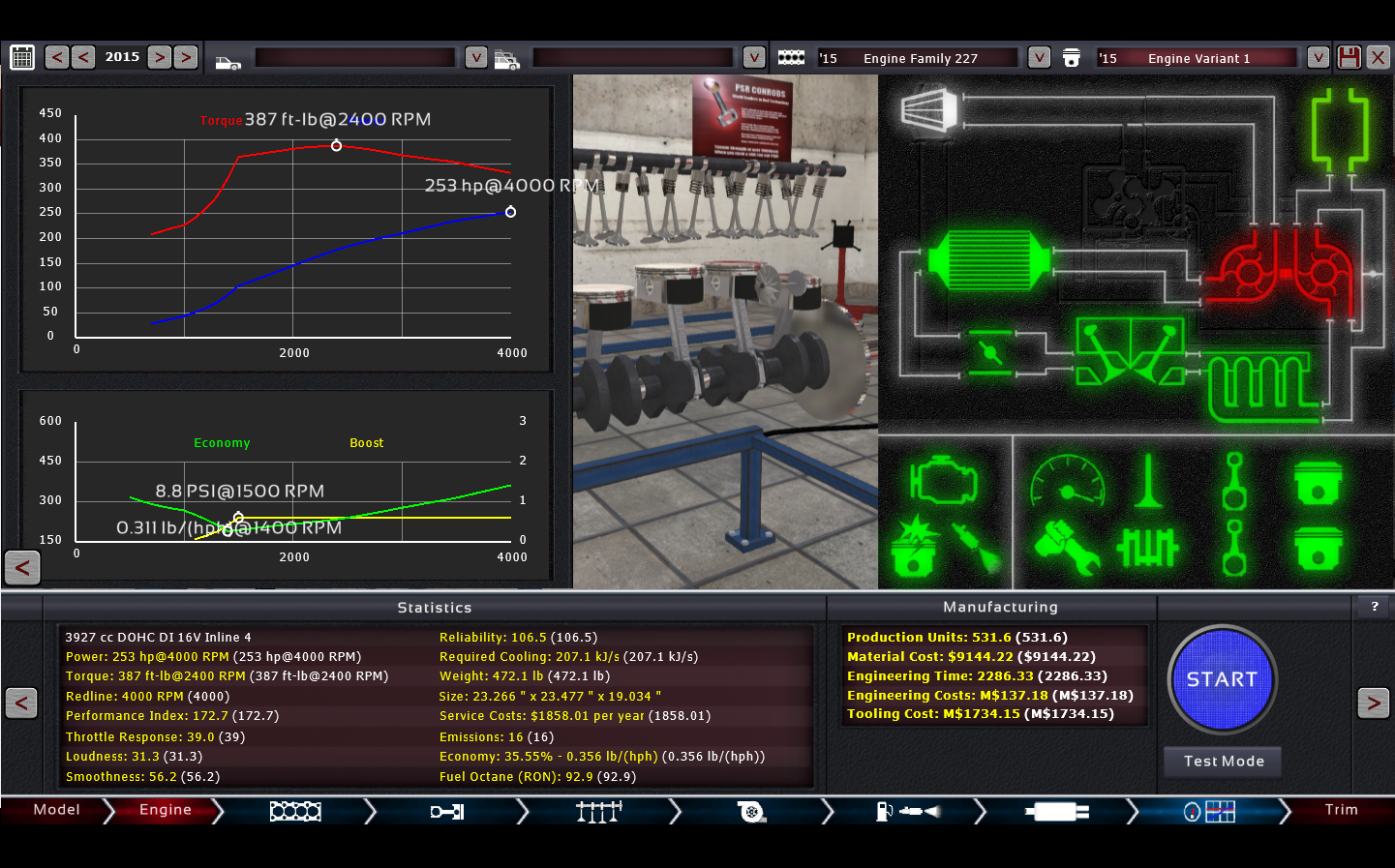Expand the car model dropdown arrow

475,58
